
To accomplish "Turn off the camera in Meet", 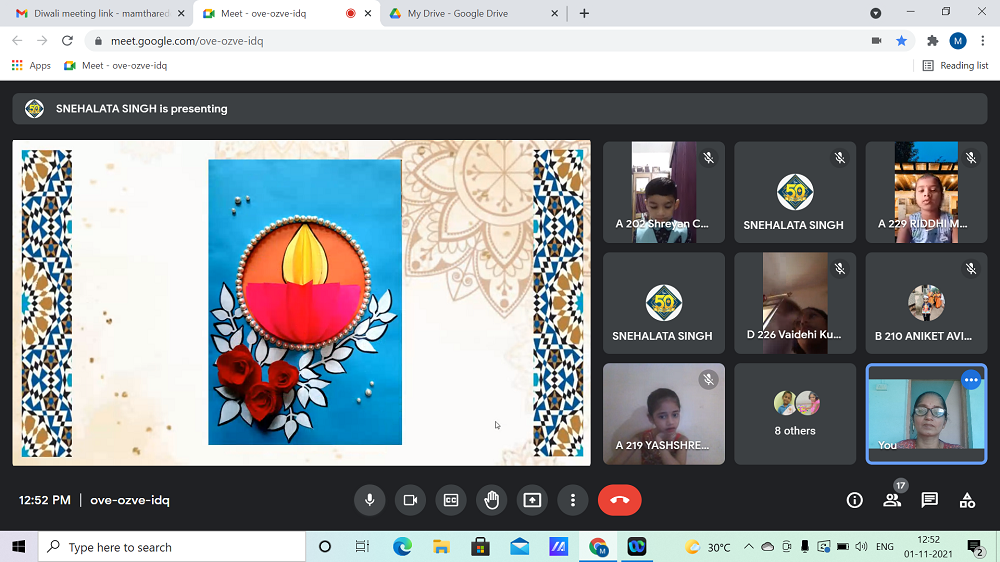I will coord(410,500).
